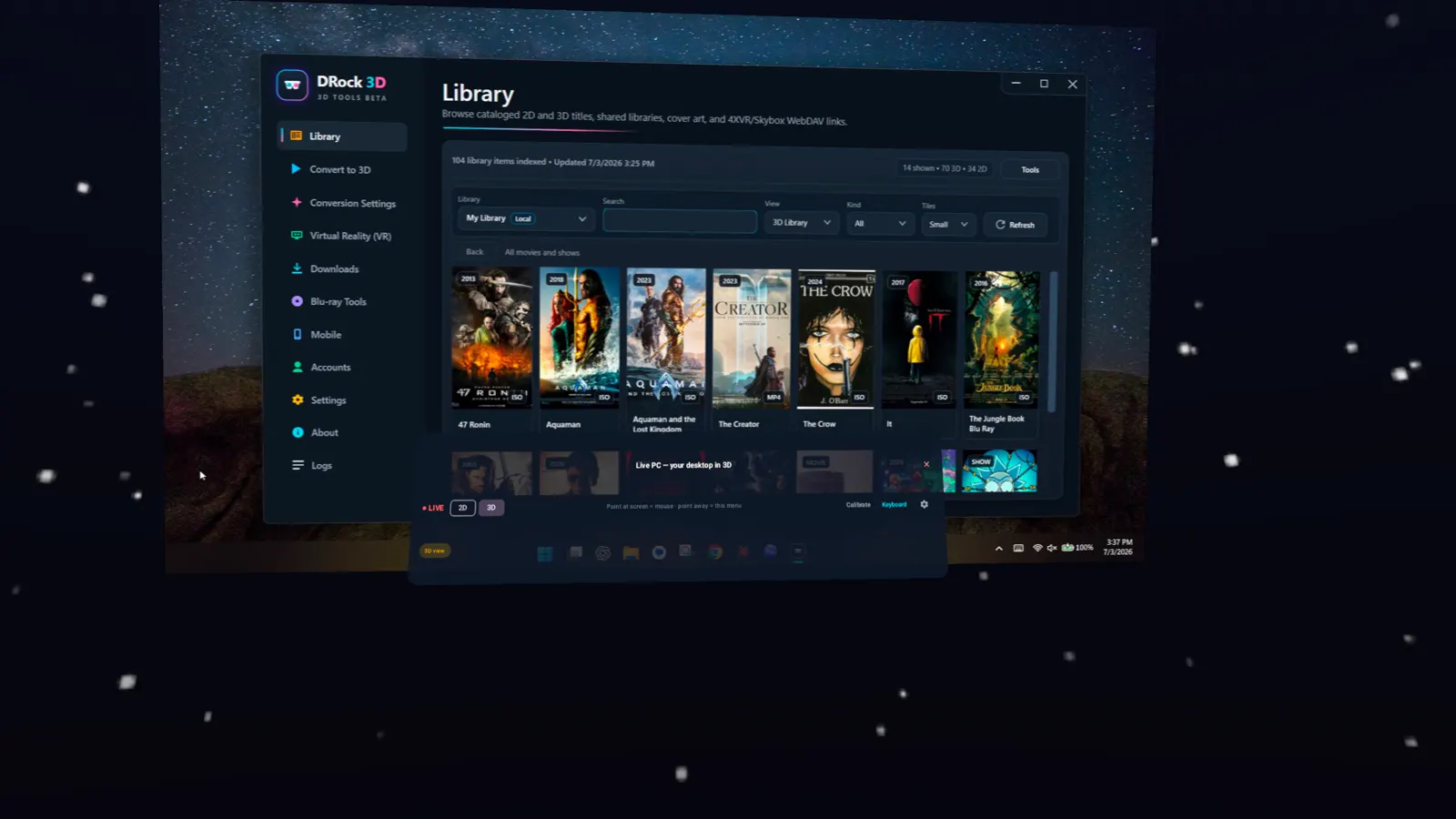Go to Blu-ray Tools page

[338, 301]
